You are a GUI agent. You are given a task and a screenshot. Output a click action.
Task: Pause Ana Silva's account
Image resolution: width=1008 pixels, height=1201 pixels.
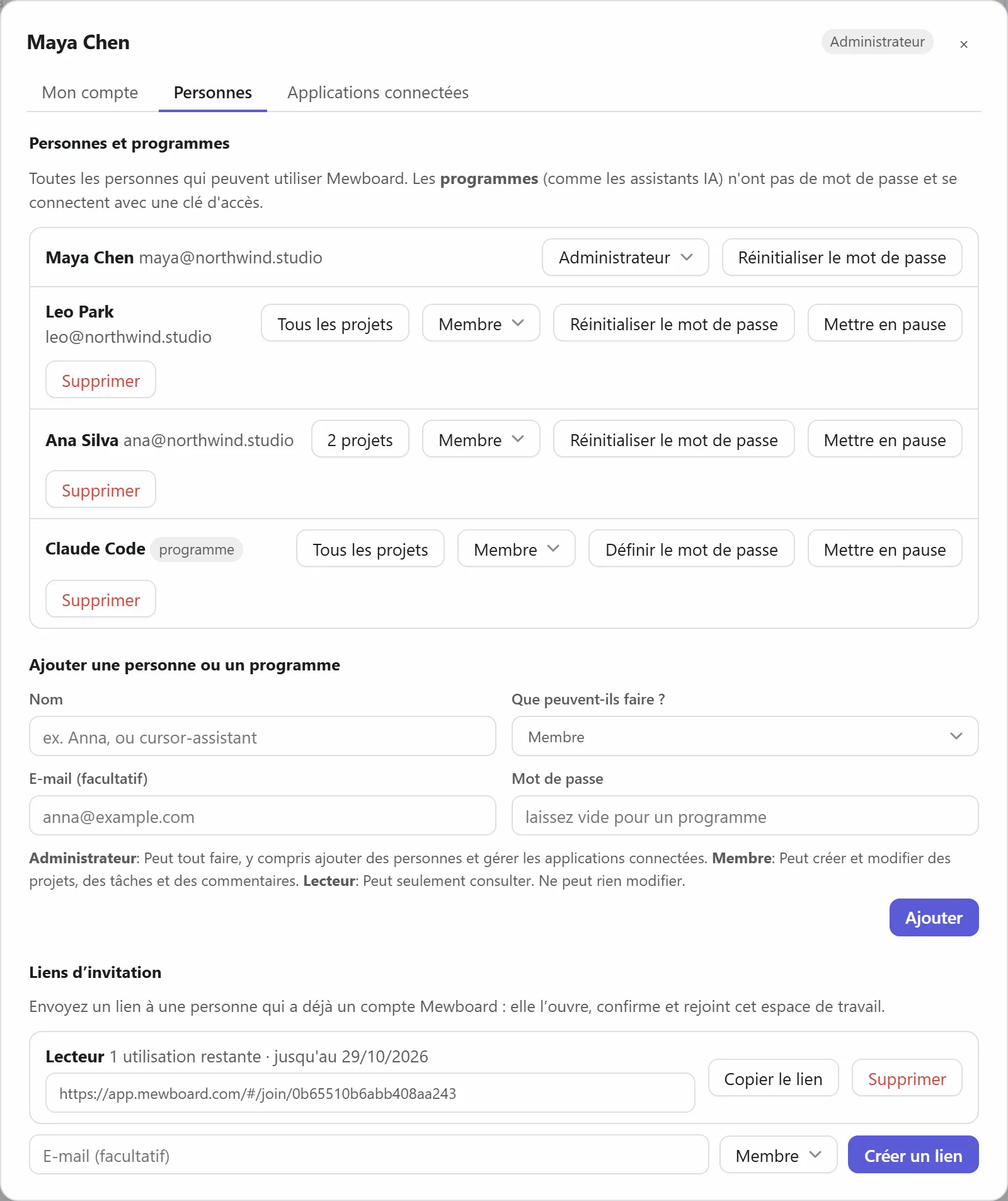[x=885, y=440]
